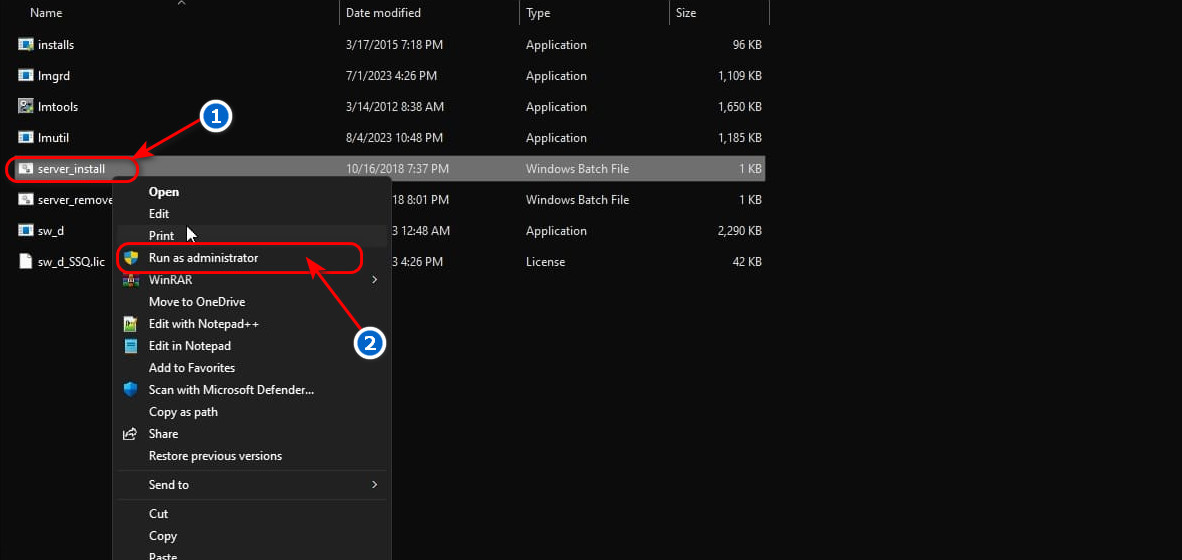The height and width of the screenshot is (560, 1182).
Task: Click the server_remove batch file icon
Action: [x=26, y=200]
